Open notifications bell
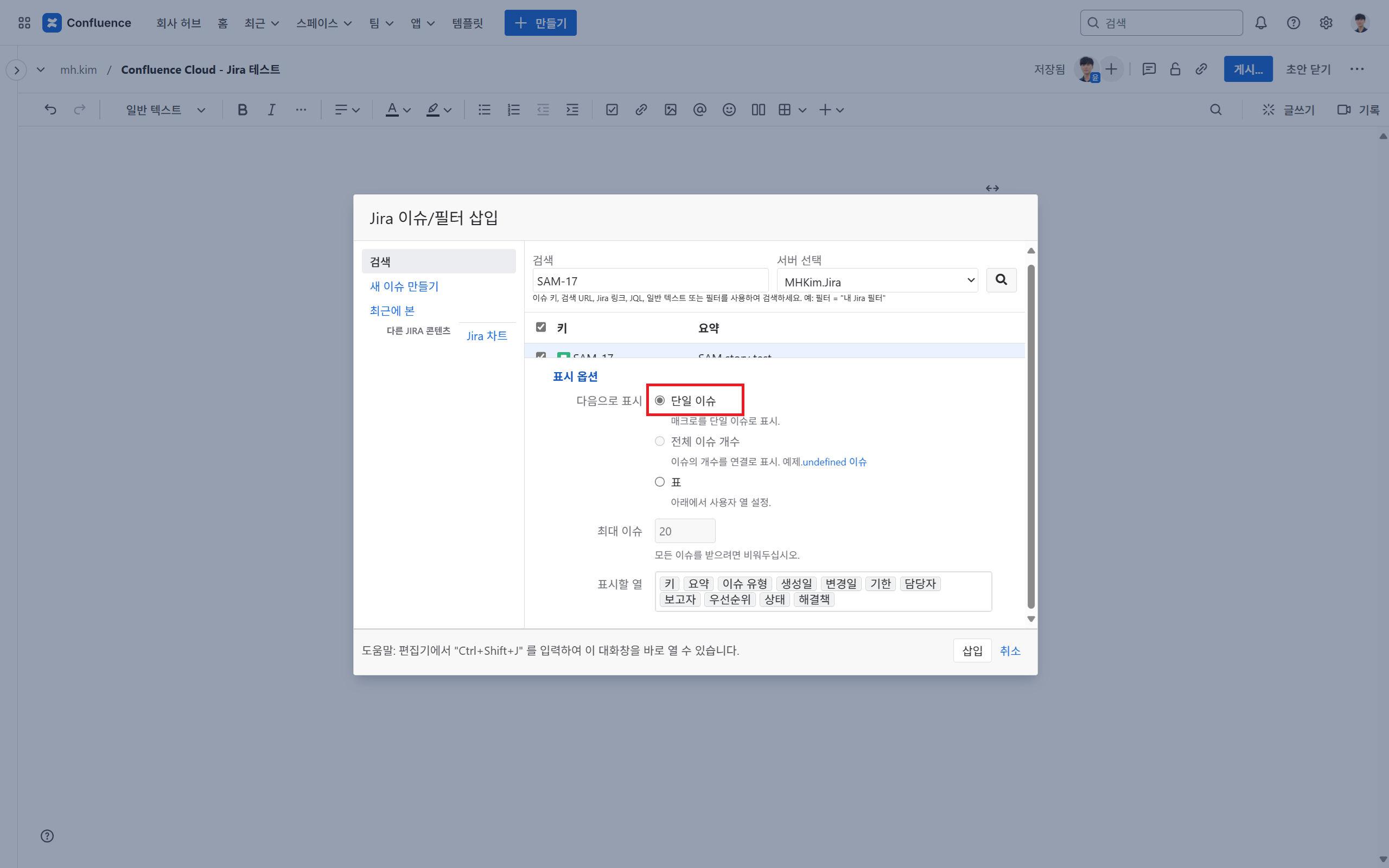 [1260, 23]
